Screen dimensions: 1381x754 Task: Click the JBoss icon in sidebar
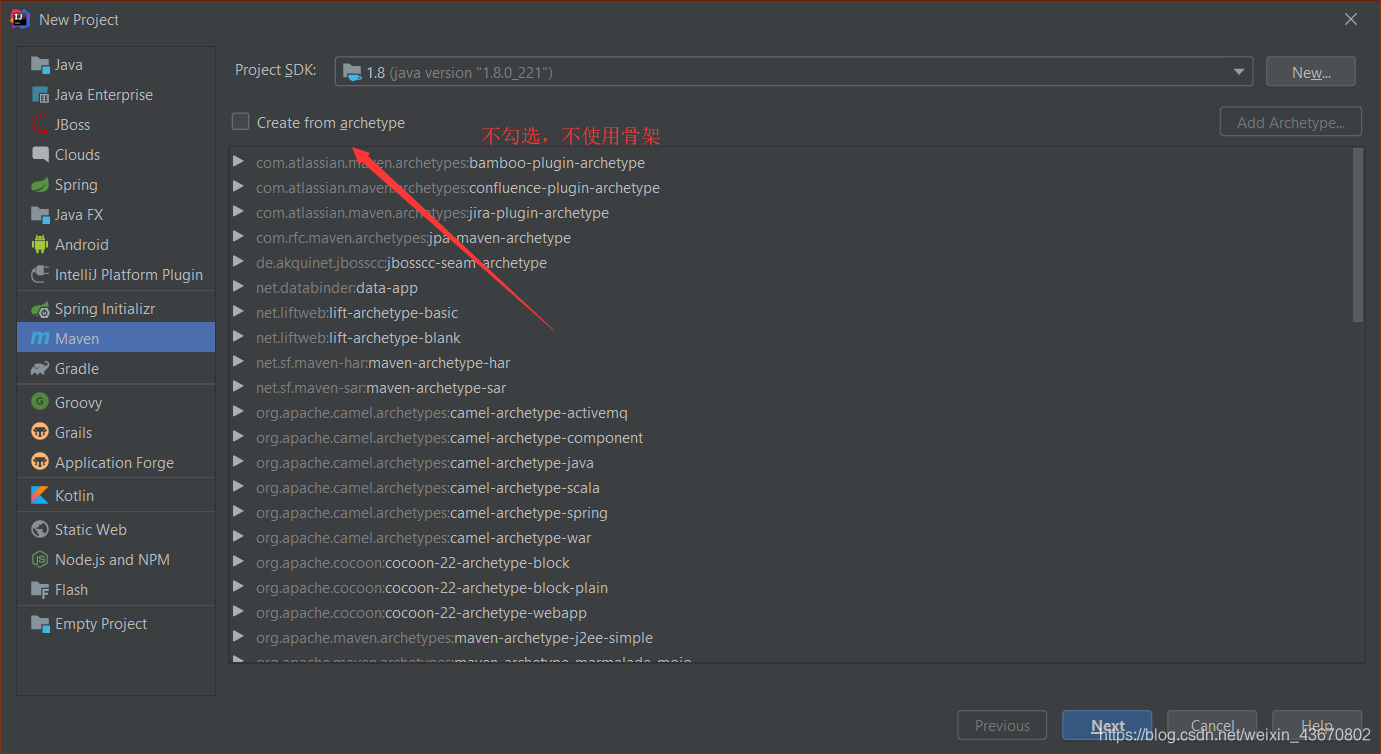pyautogui.click(x=40, y=125)
